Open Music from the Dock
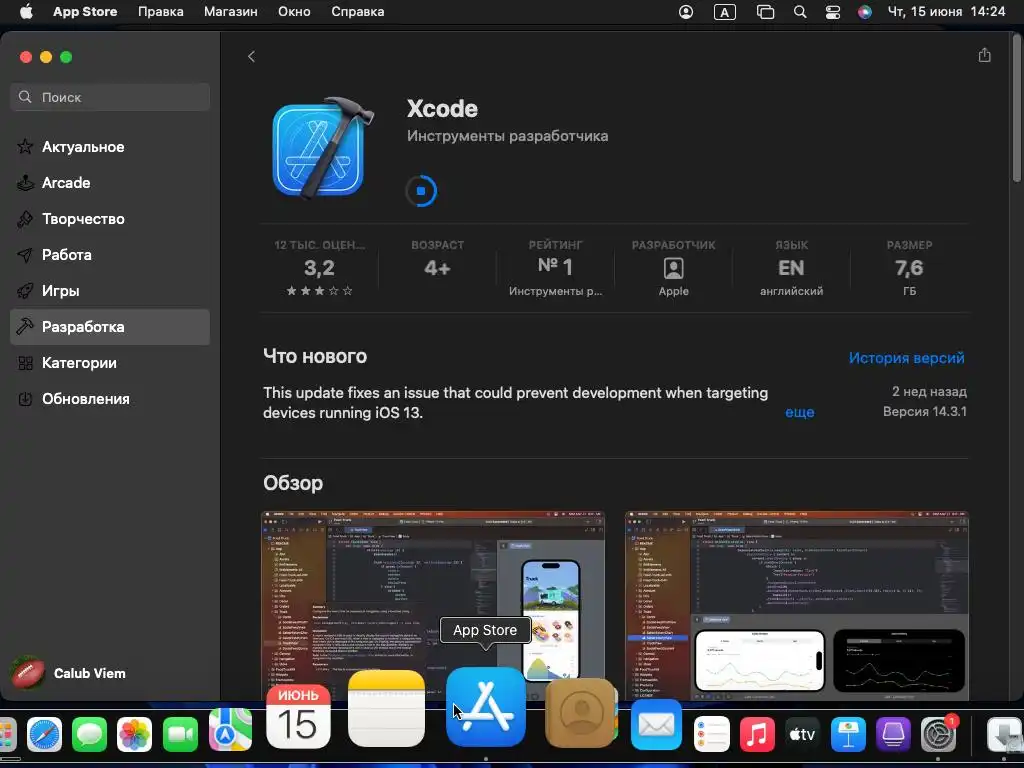Image resolution: width=1024 pixels, height=768 pixels. click(757, 733)
